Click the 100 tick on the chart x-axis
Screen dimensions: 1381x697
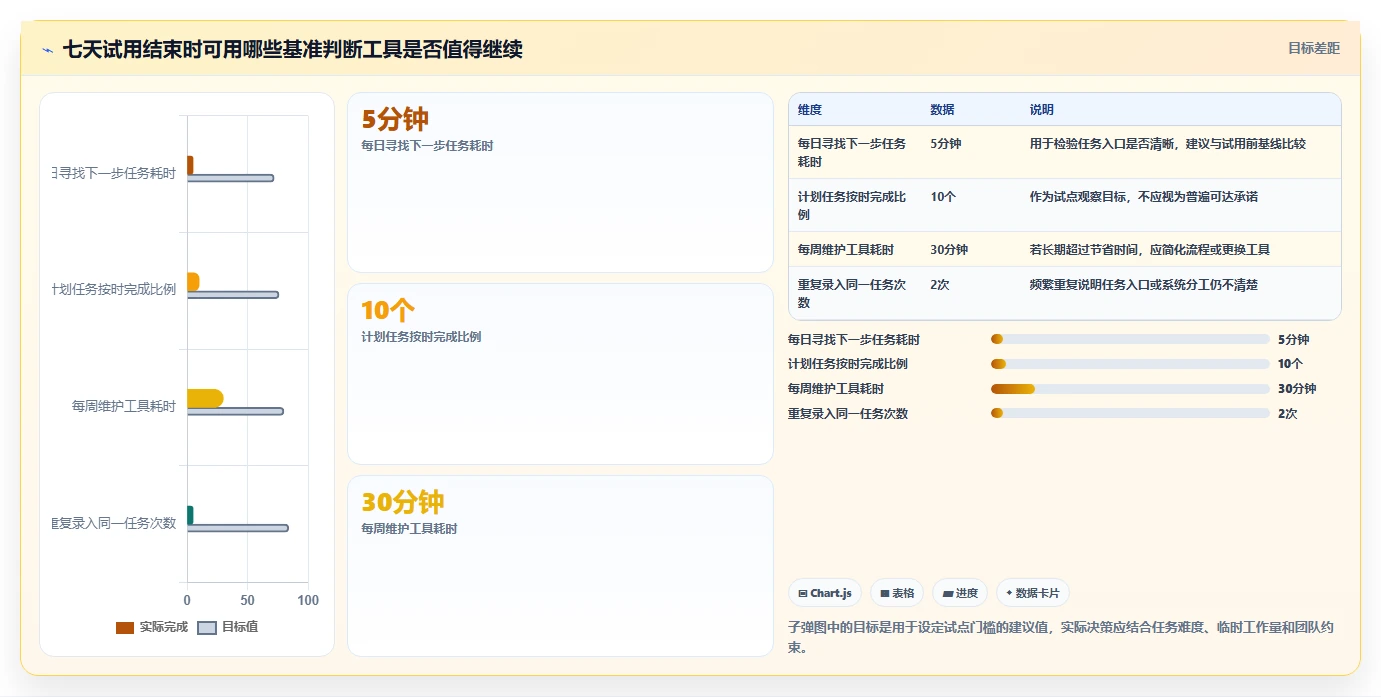pyautogui.click(x=308, y=600)
